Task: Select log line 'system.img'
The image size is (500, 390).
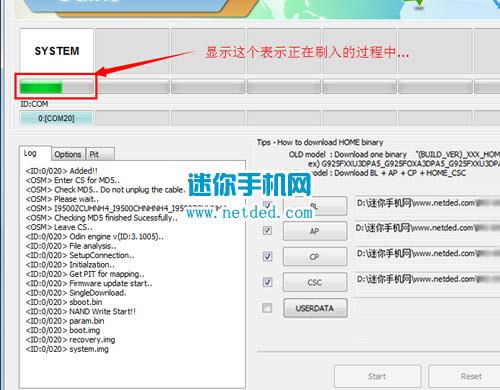Action: pos(67,349)
